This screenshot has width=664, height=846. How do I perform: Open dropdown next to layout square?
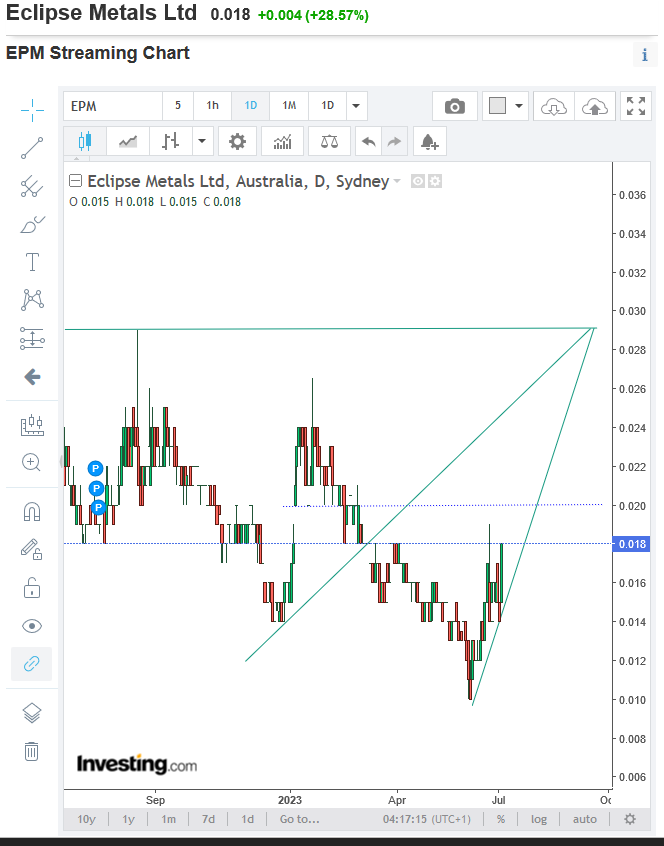519,106
